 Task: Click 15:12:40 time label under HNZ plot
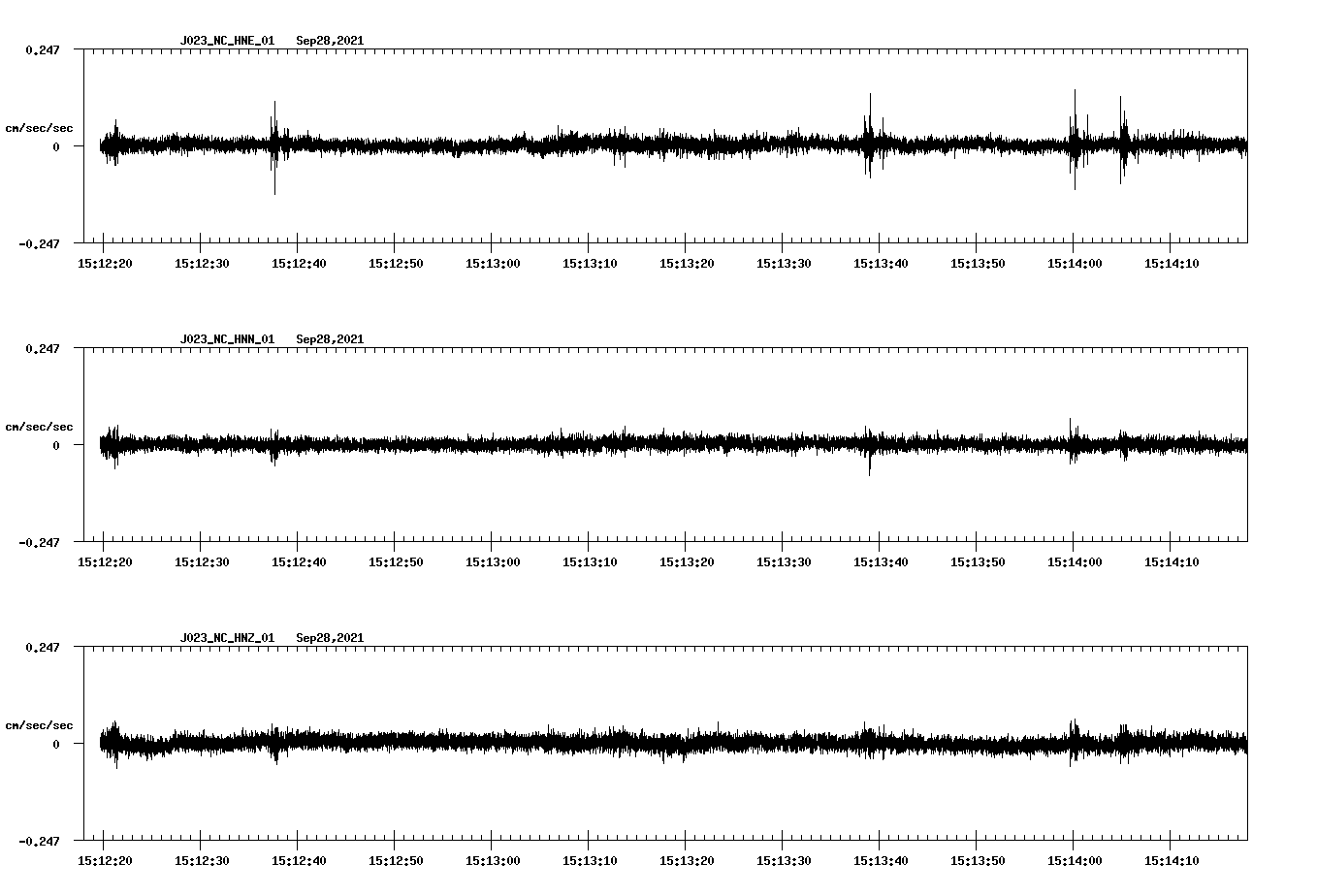[x=299, y=861]
